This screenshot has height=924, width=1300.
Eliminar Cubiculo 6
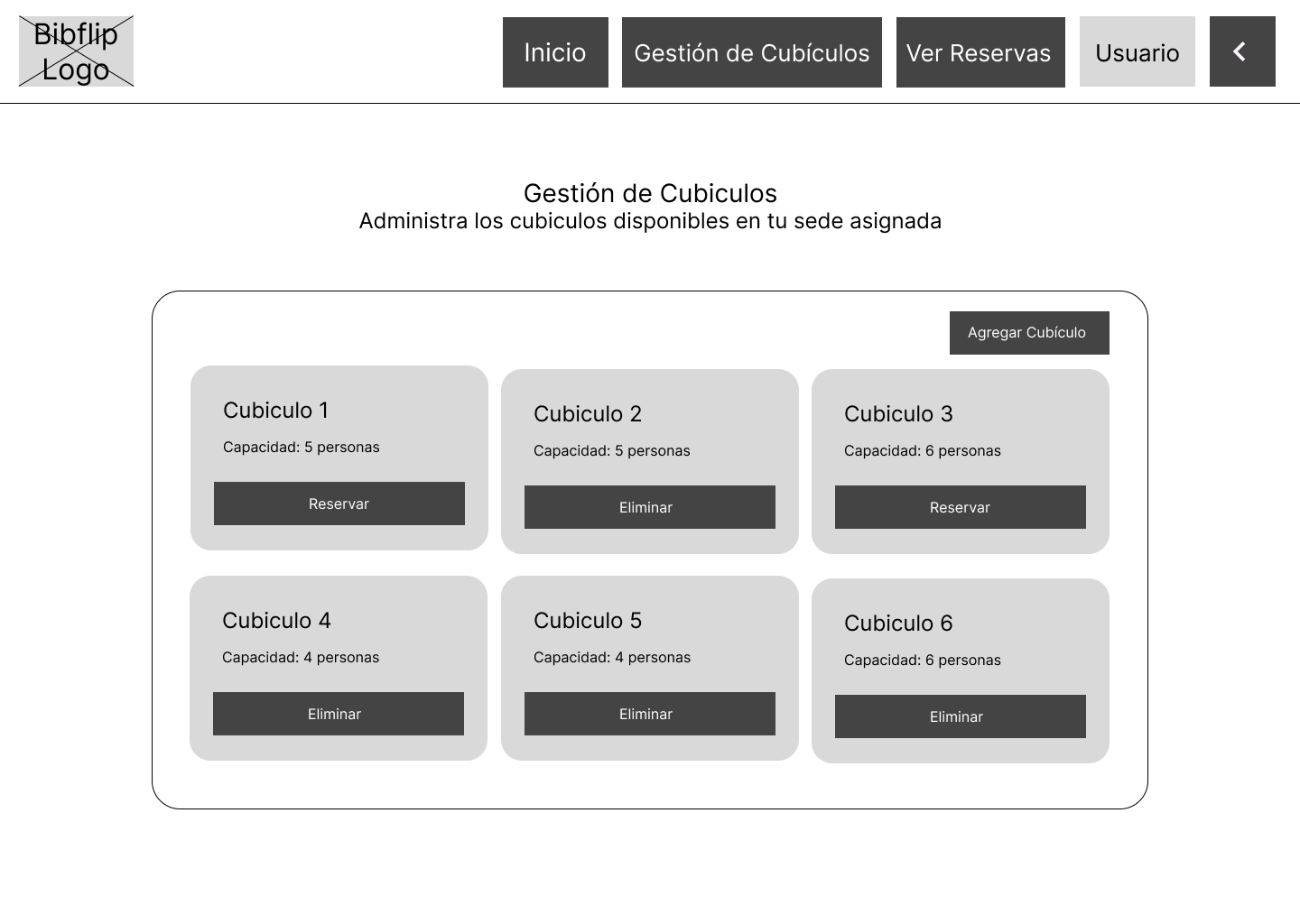point(960,716)
